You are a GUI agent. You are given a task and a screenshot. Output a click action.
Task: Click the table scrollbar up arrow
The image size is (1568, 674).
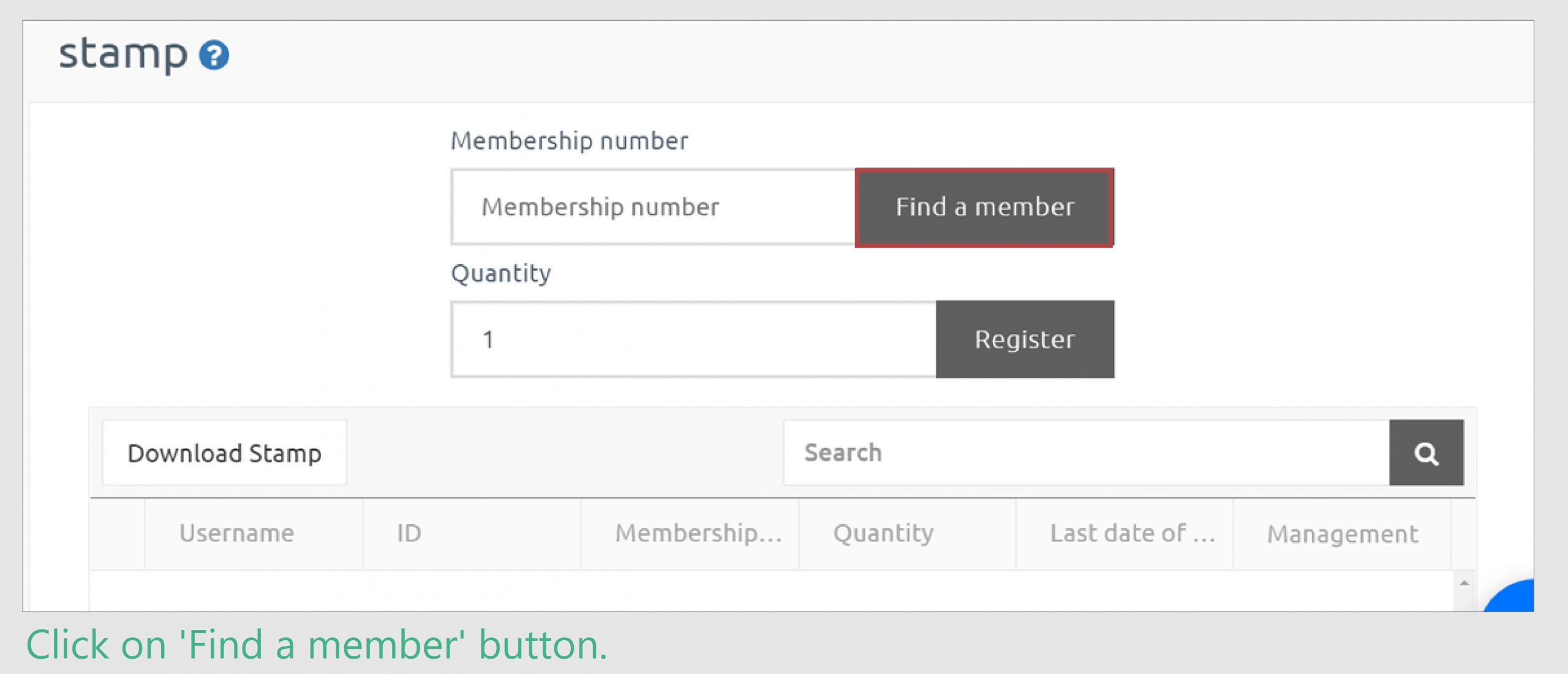click(1464, 583)
